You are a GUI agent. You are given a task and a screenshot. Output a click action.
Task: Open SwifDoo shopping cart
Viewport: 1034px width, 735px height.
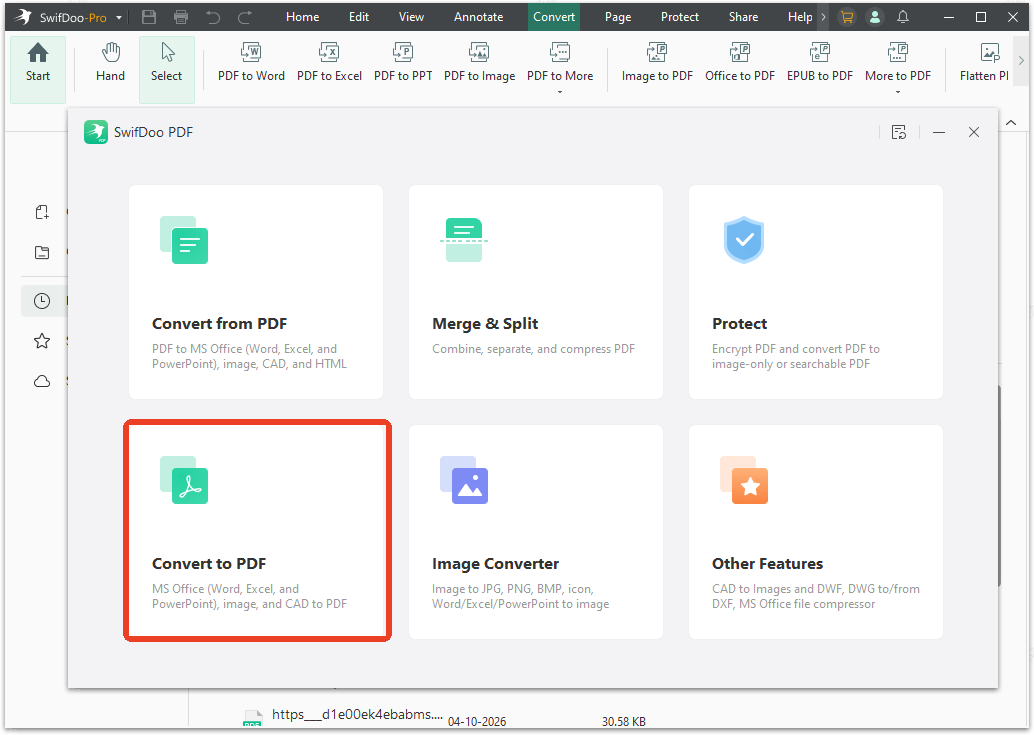coord(846,17)
